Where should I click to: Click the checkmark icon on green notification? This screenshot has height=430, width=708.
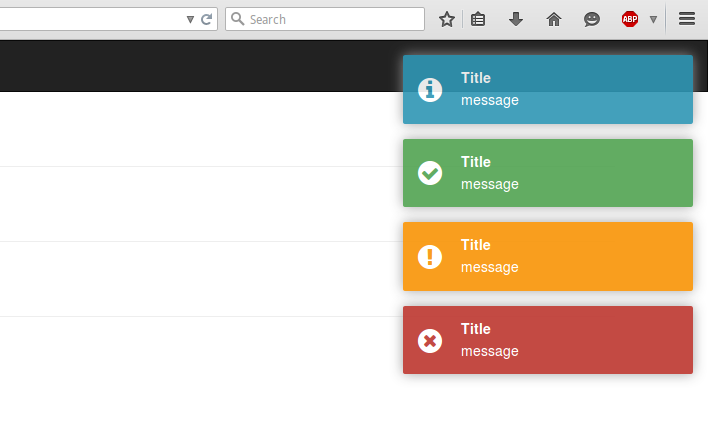click(x=430, y=173)
